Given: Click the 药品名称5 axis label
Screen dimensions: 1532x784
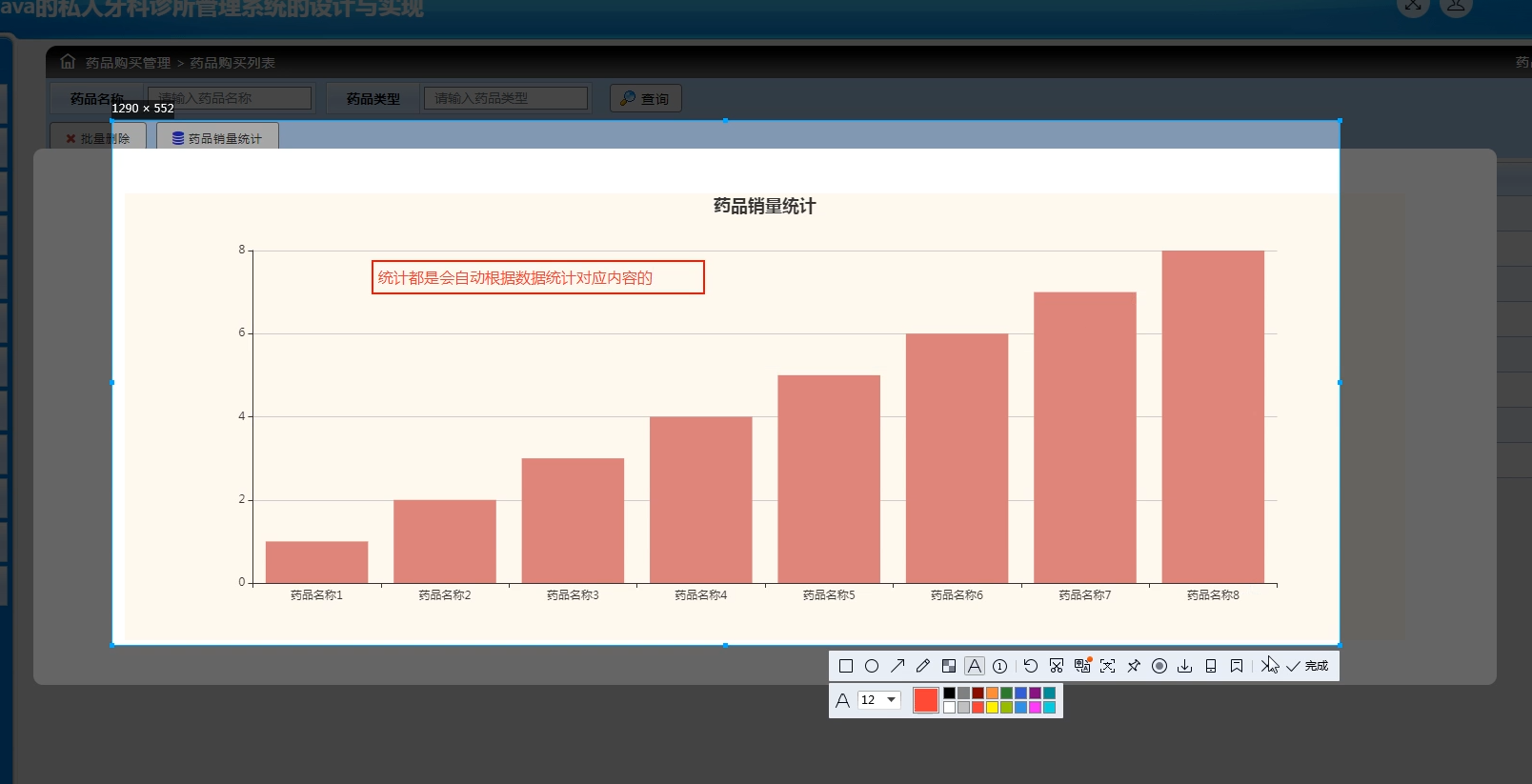Looking at the screenshot, I should (829, 594).
